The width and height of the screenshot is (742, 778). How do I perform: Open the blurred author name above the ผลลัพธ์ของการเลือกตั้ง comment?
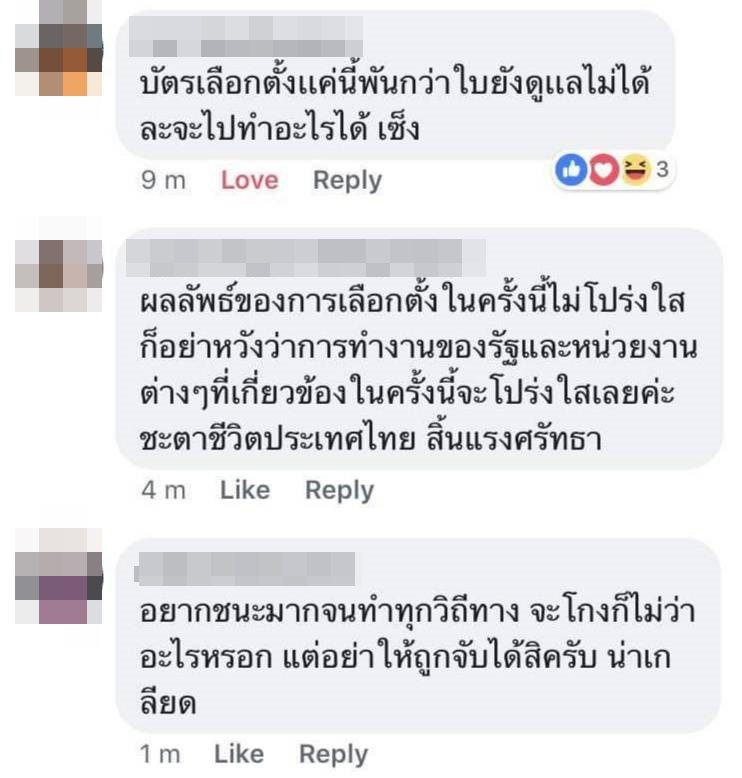point(306,258)
